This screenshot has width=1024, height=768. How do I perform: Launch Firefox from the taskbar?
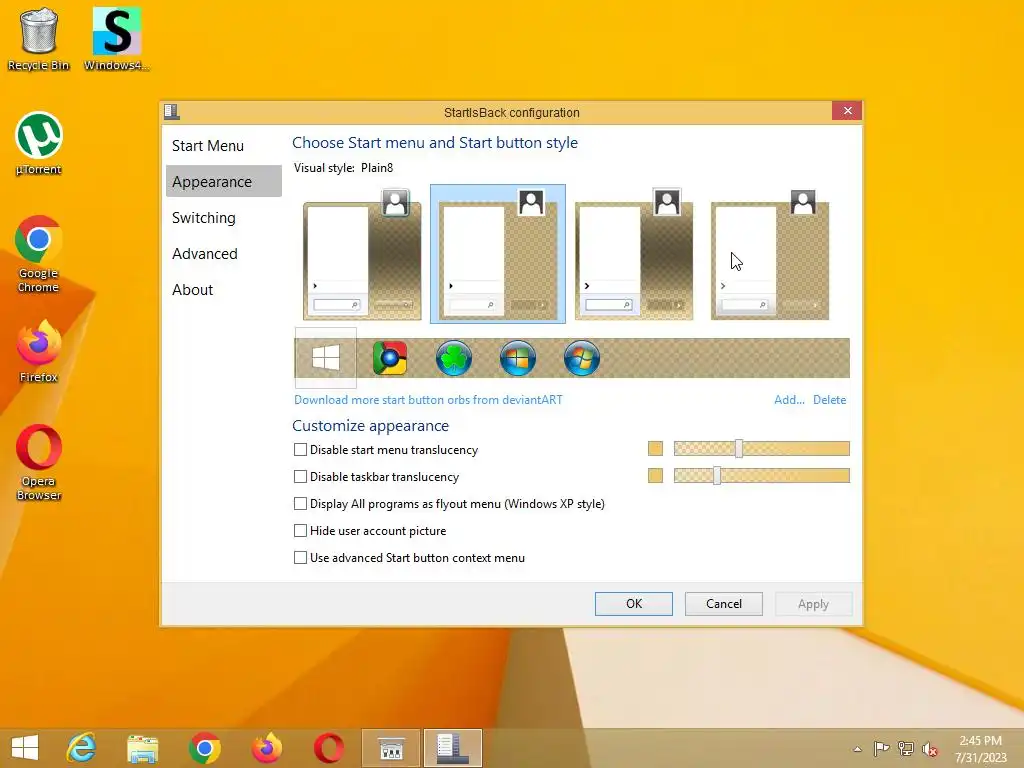pyautogui.click(x=266, y=748)
